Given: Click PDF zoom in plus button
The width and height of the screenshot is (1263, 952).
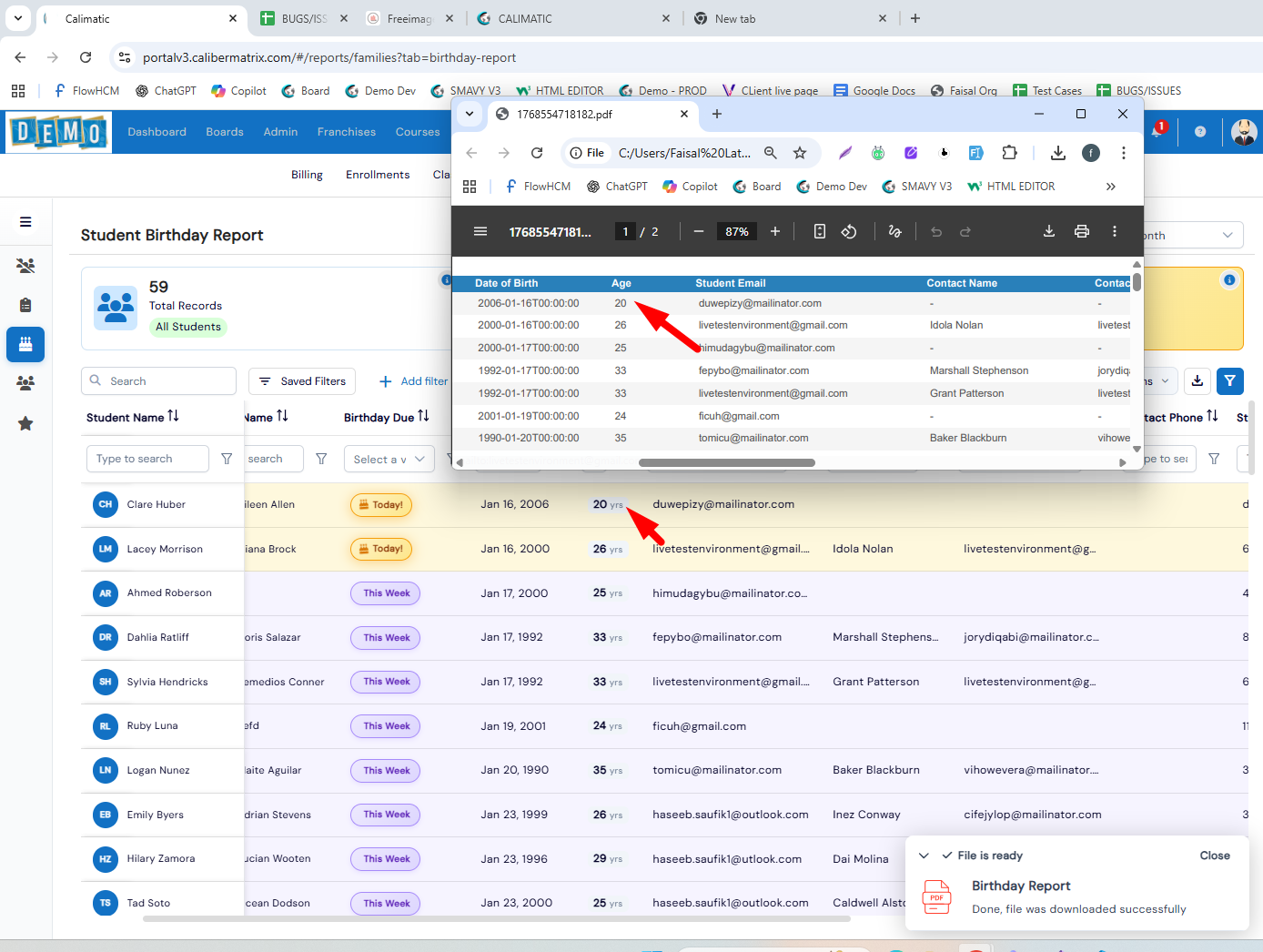Looking at the screenshot, I should (x=775, y=231).
